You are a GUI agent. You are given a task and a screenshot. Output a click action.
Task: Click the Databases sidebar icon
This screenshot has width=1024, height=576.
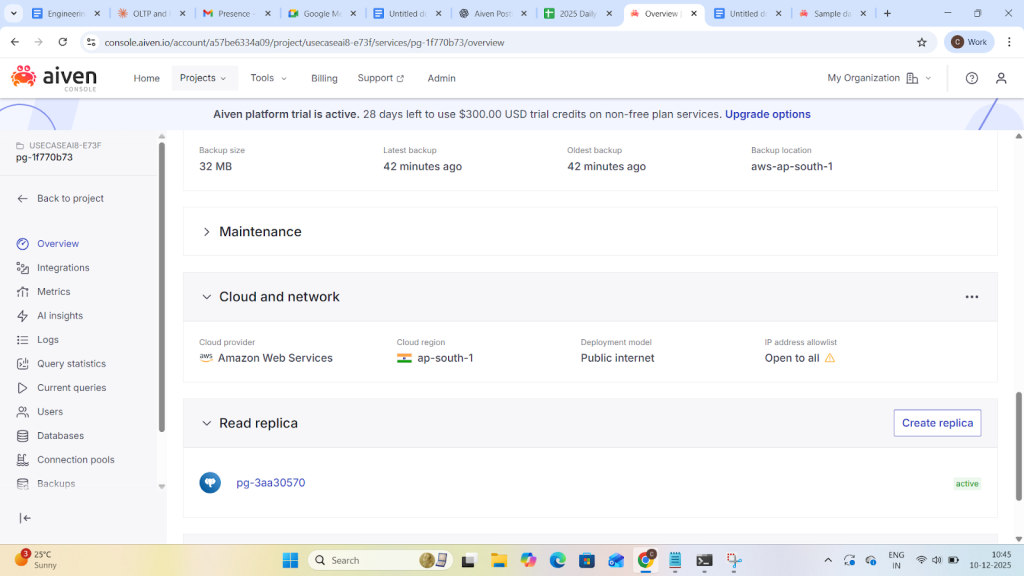point(23,436)
